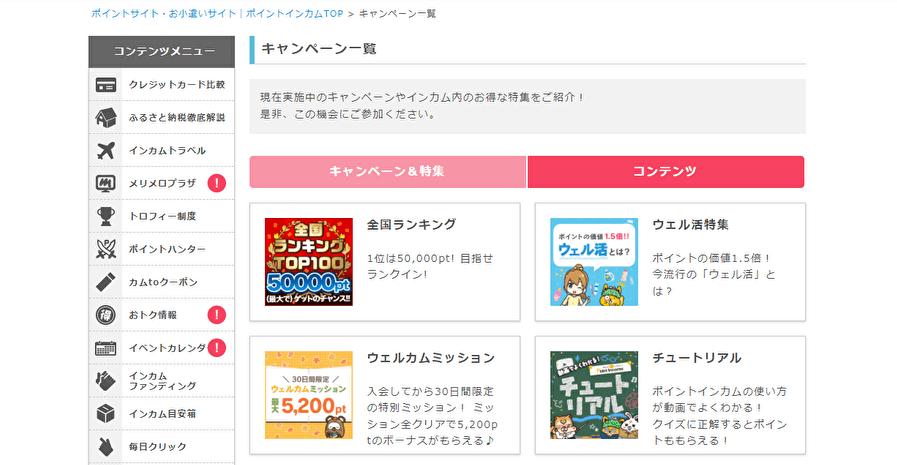Click the pointing hand 毎日クリック icon
Screen dimensions: 897x465
point(106,447)
